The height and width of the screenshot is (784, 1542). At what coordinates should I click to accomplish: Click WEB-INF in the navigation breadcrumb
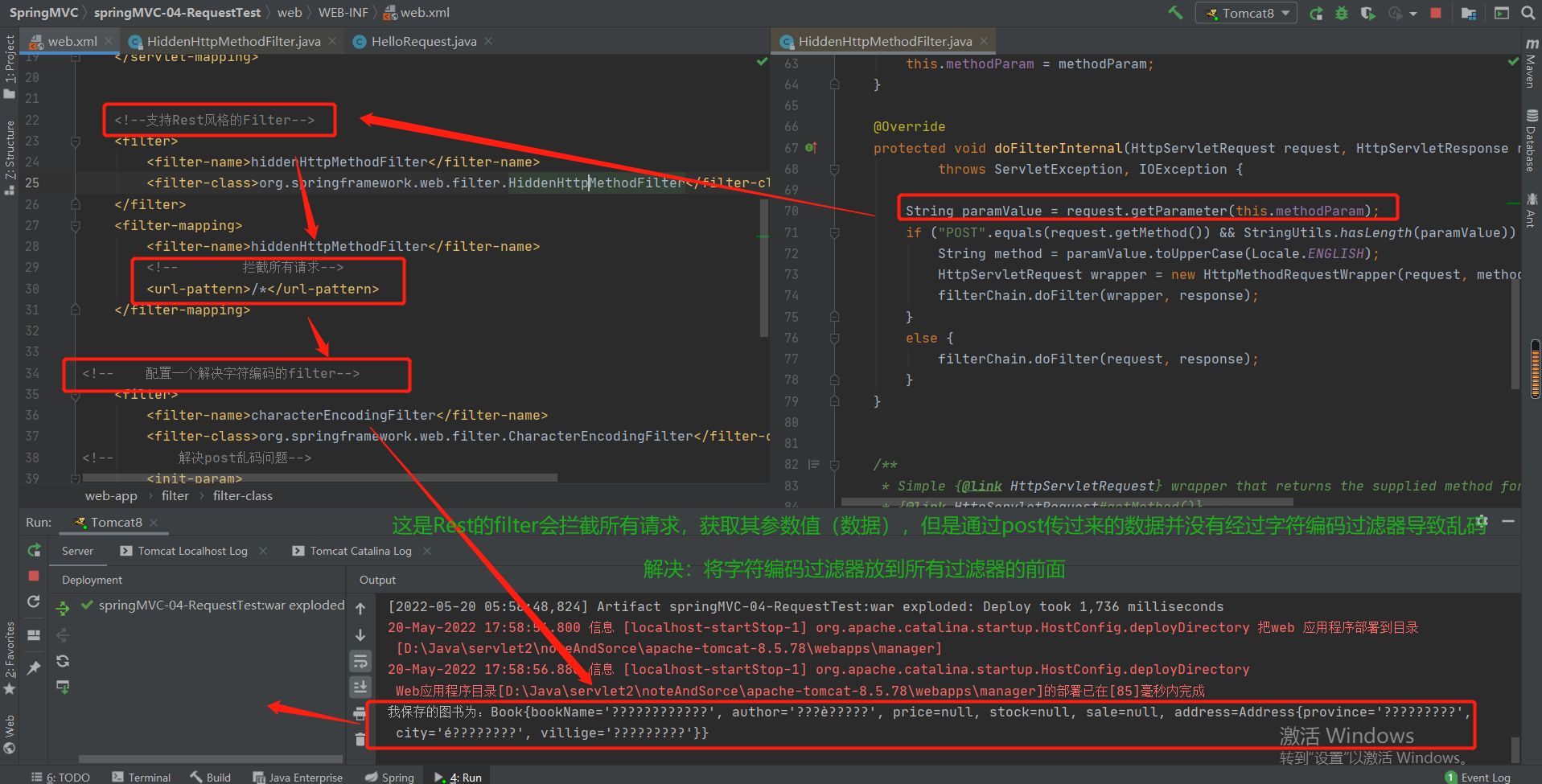coord(343,12)
